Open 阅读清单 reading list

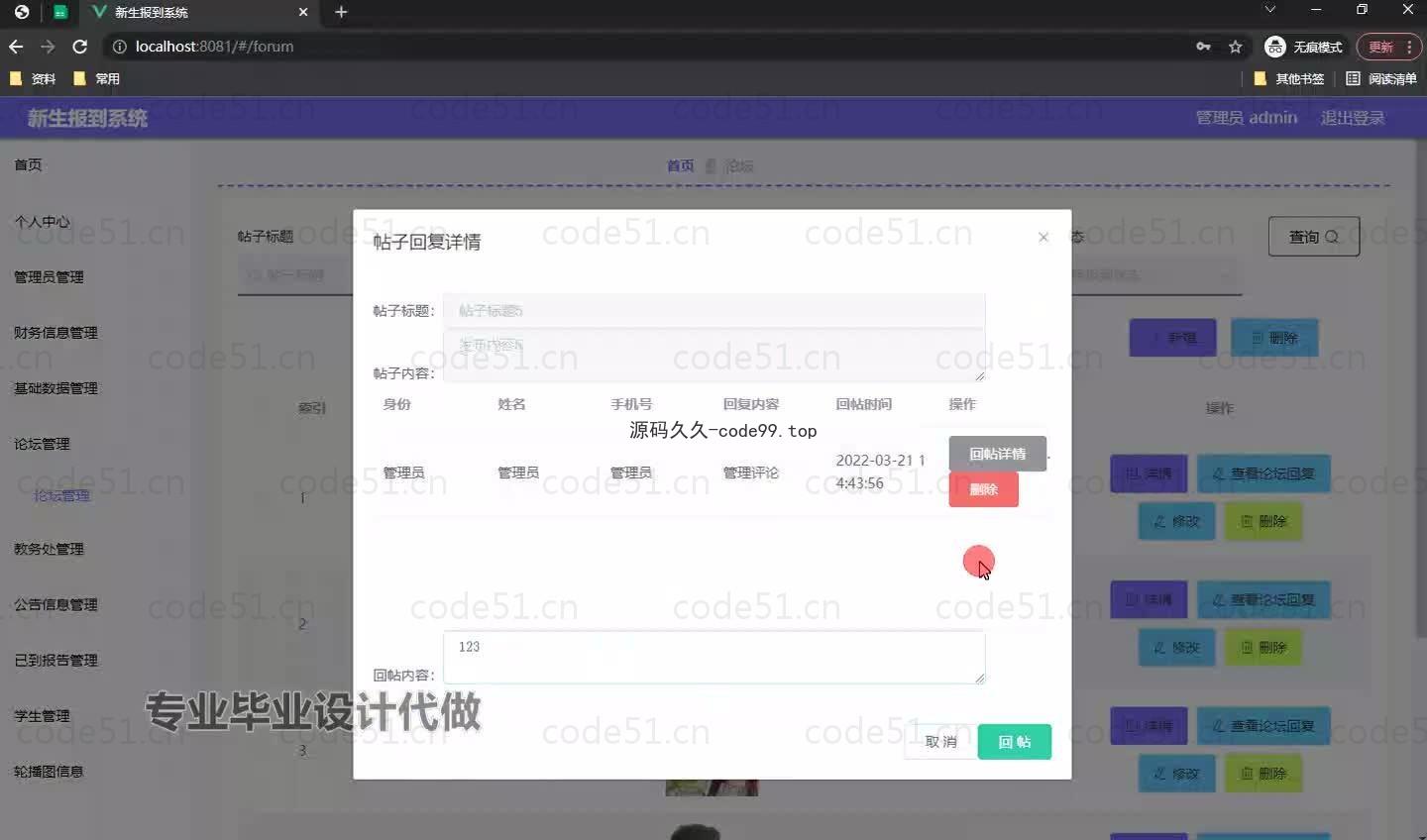(1381, 78)
